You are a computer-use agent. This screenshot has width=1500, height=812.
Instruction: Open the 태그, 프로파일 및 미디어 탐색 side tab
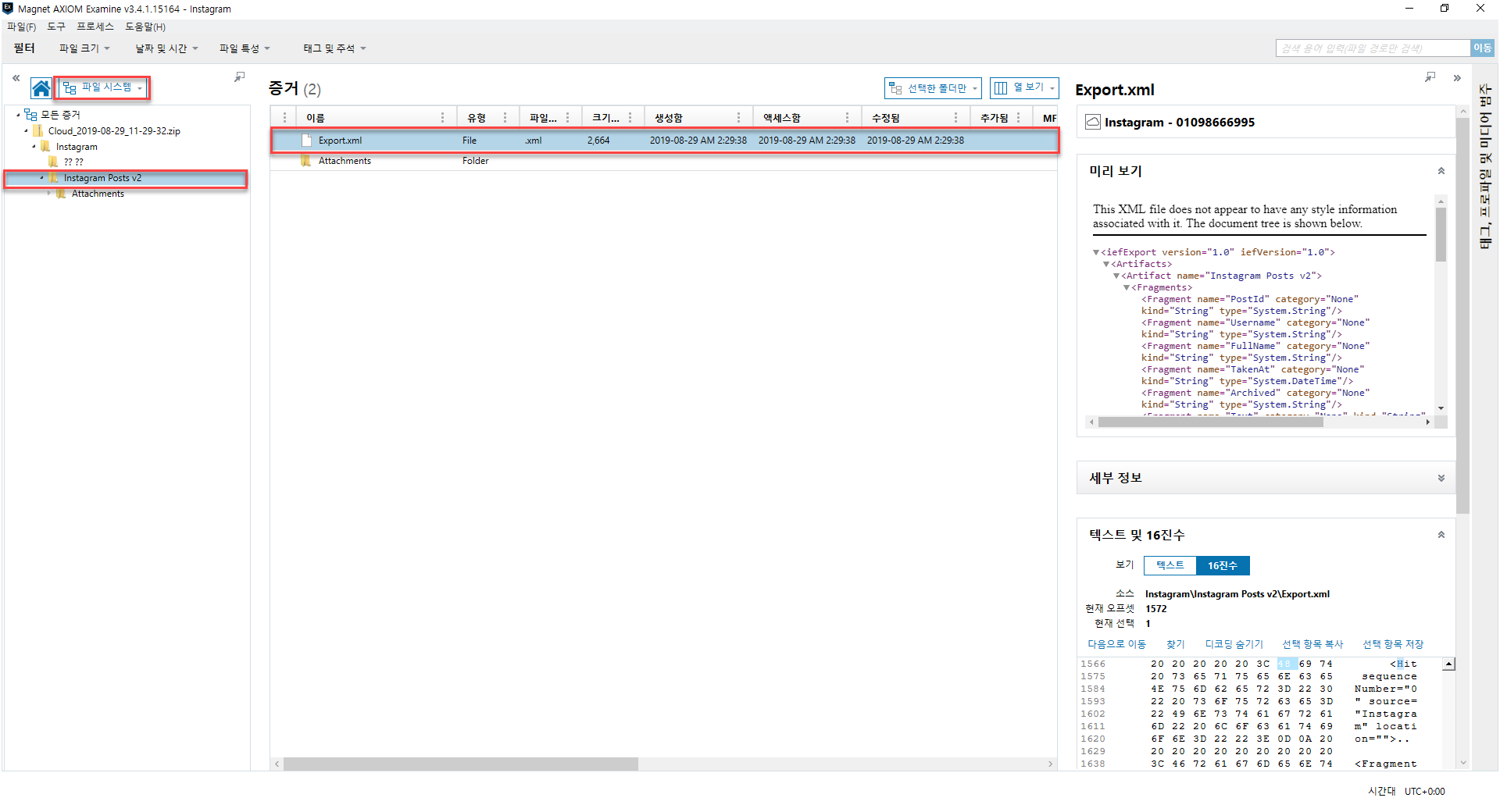click(x=1485, y=166)
